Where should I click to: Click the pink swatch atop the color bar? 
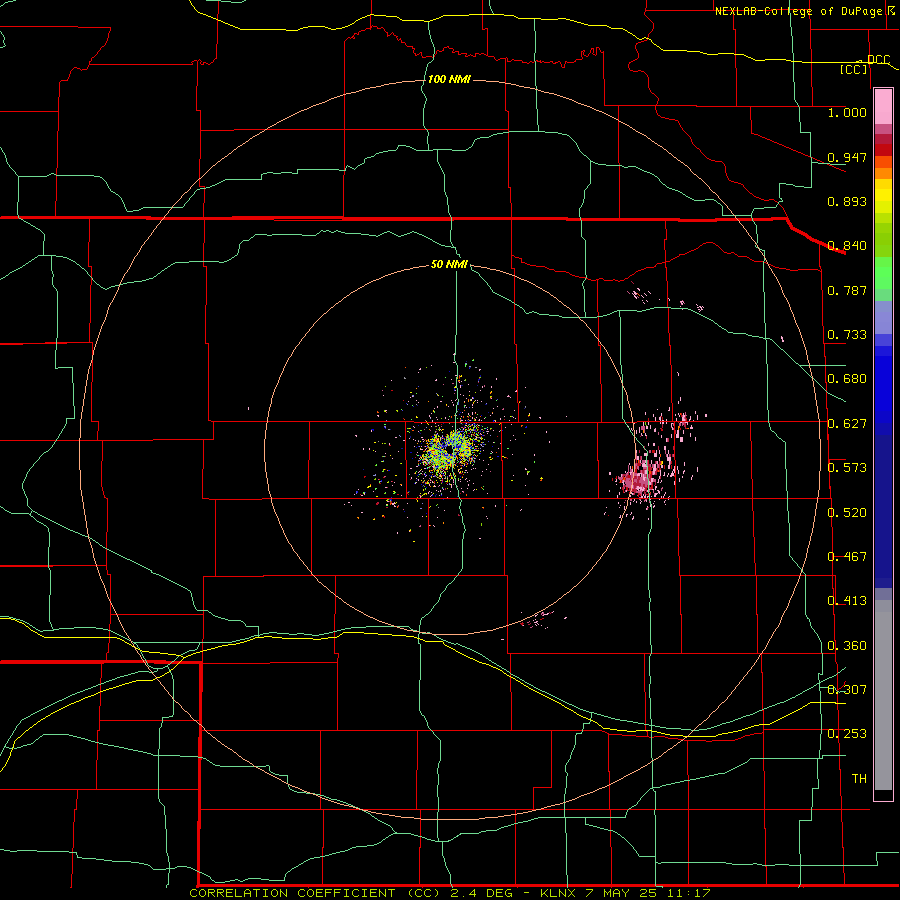(x=883, y=107)
